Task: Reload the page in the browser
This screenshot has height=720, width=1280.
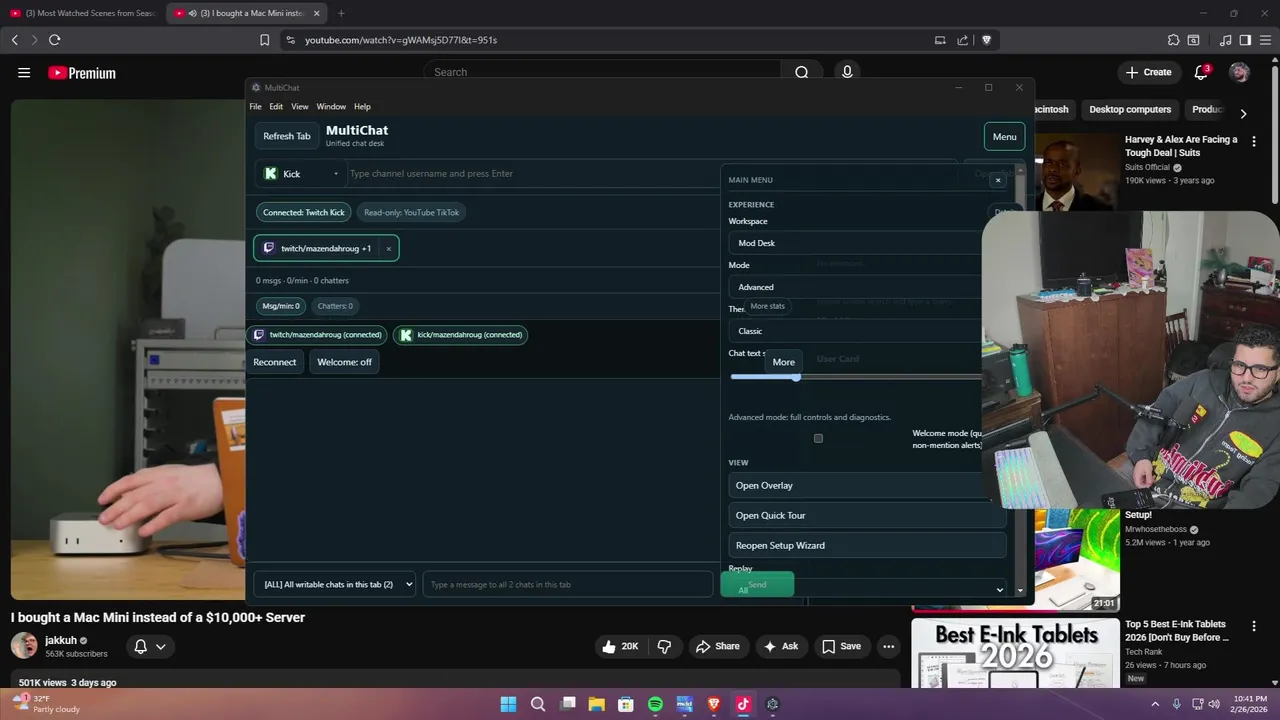Action: click(x=54, y=40)
